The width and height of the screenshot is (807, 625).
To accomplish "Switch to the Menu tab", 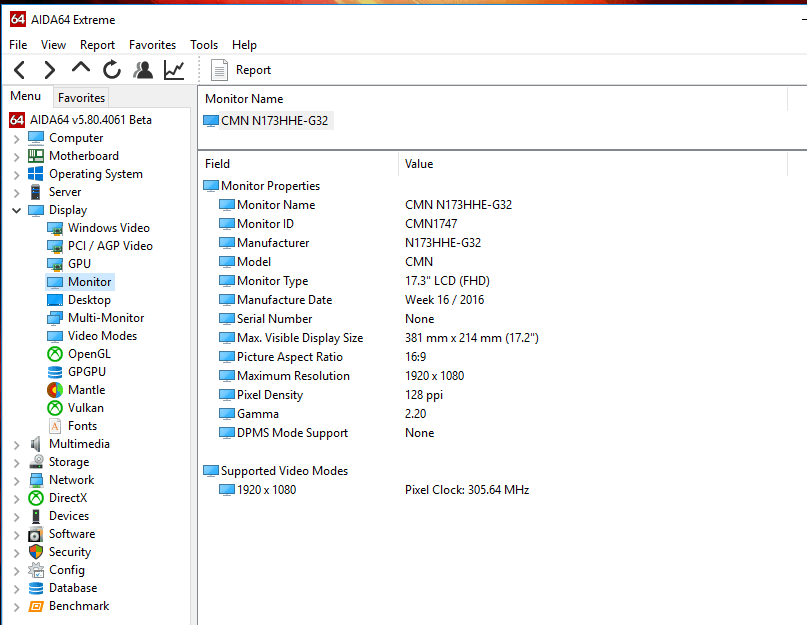I will [26, 96].
